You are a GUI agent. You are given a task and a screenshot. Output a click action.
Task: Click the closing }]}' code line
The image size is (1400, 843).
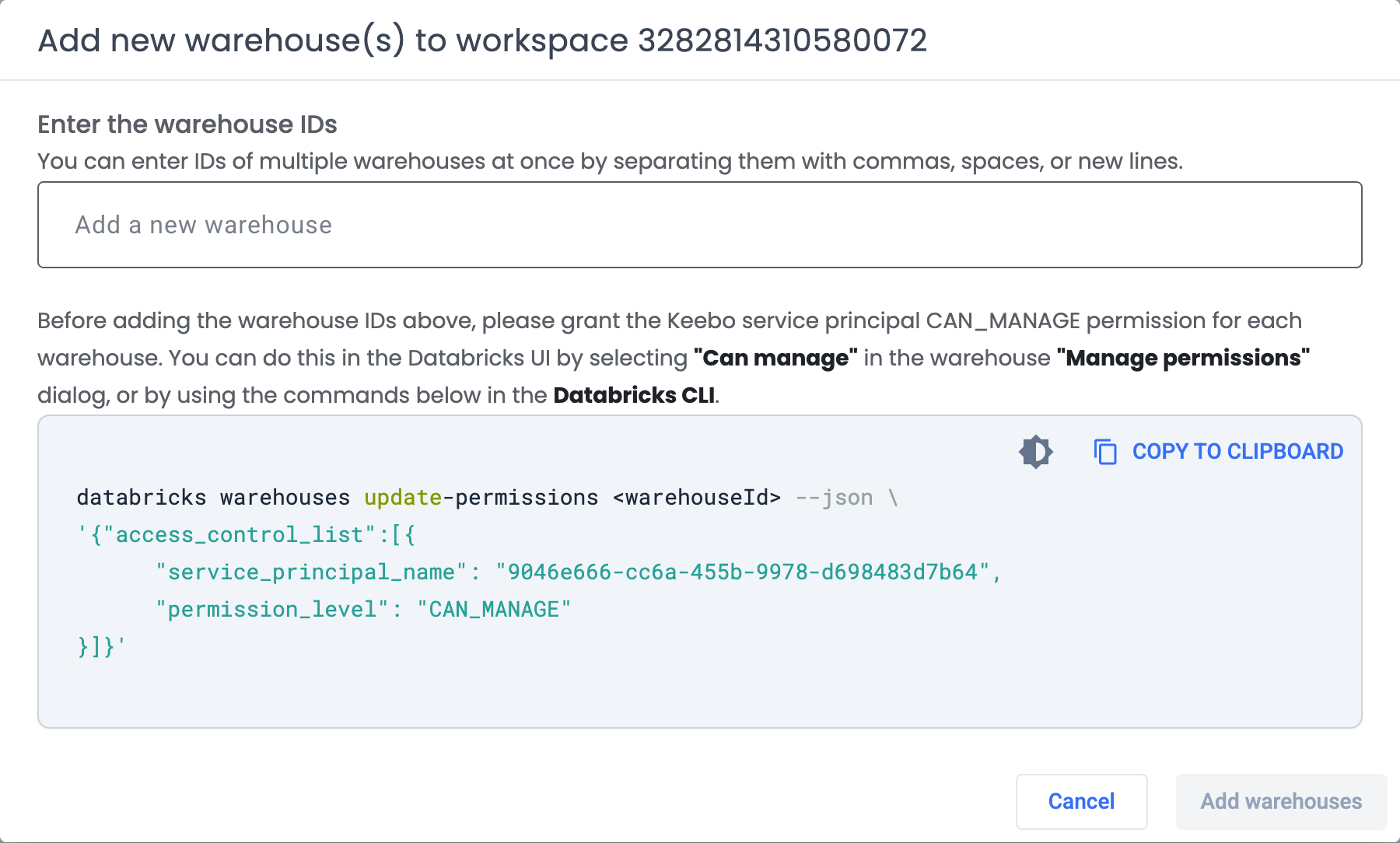click(101, 647)
